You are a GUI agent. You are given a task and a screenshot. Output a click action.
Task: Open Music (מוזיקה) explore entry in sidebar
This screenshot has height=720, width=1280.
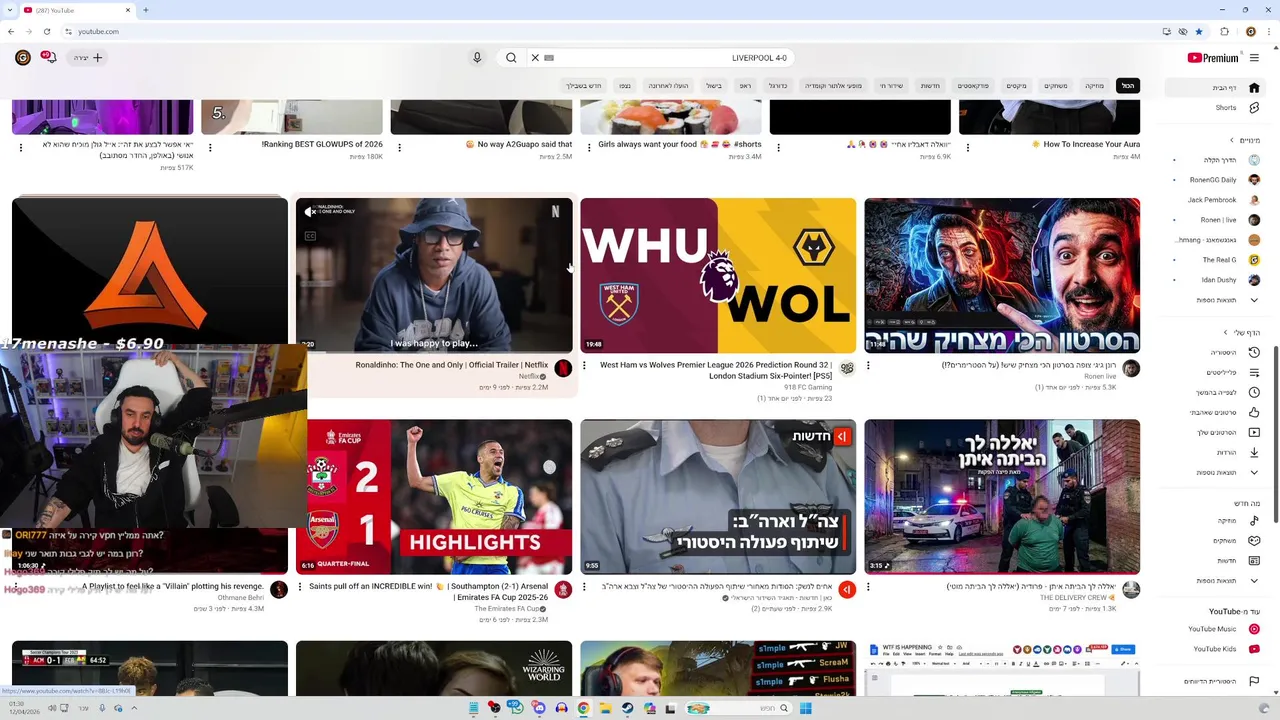[1215, 521]
